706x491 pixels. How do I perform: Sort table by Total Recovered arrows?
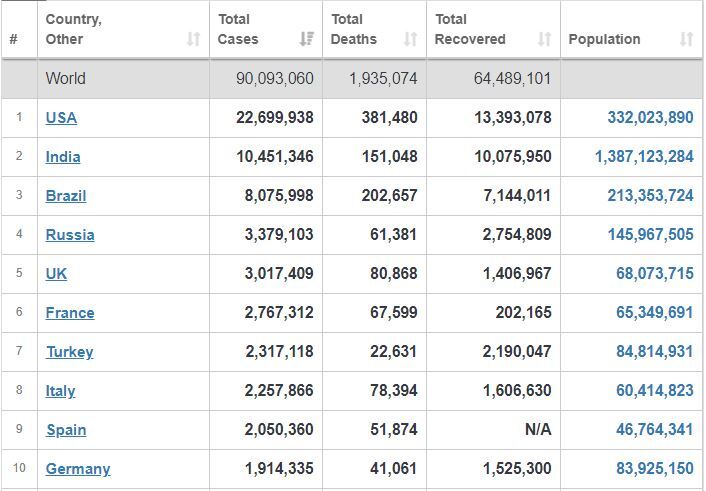point(544,39)
